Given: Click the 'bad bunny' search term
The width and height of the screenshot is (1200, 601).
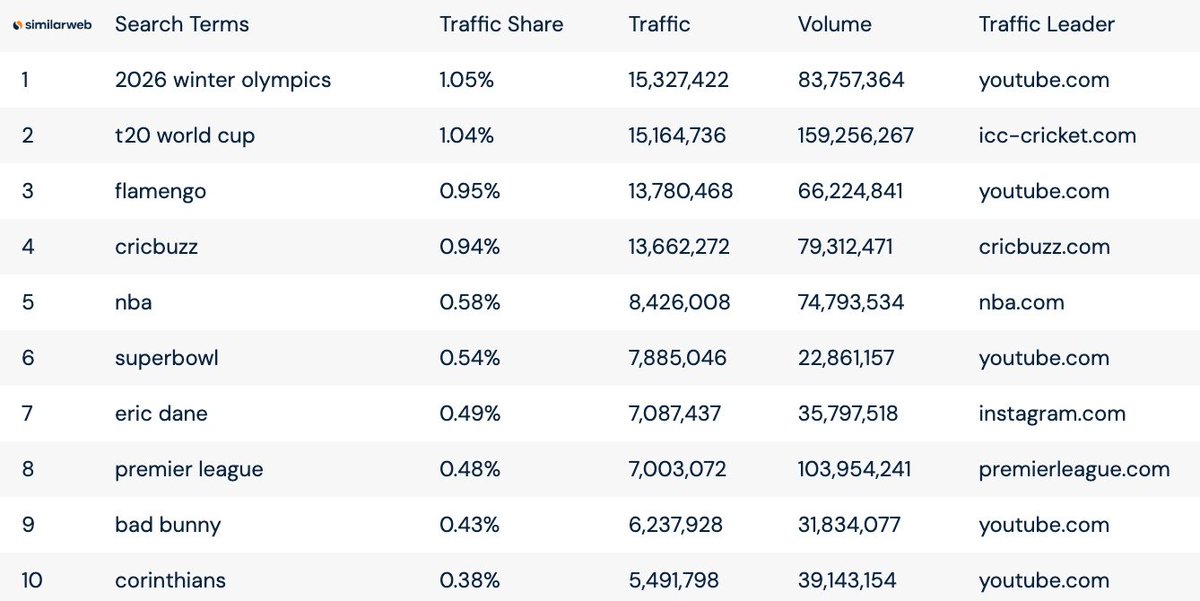Looking at the screenshot, I should coord(168,525).
